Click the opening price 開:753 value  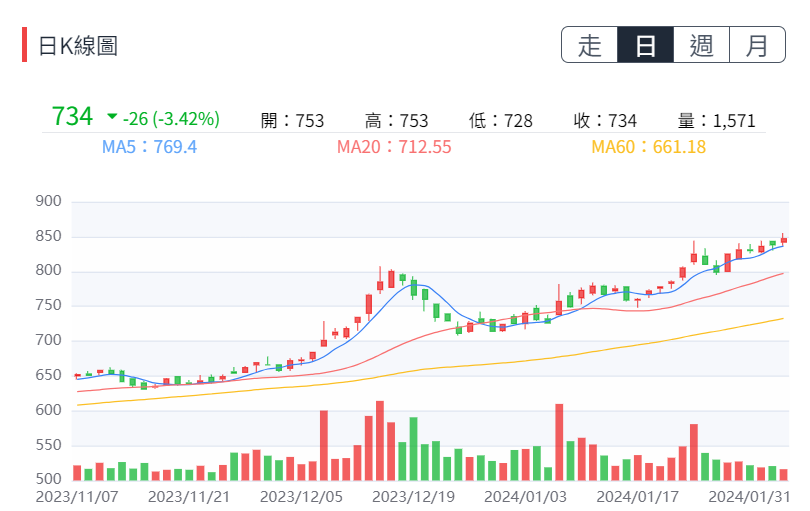292,121
